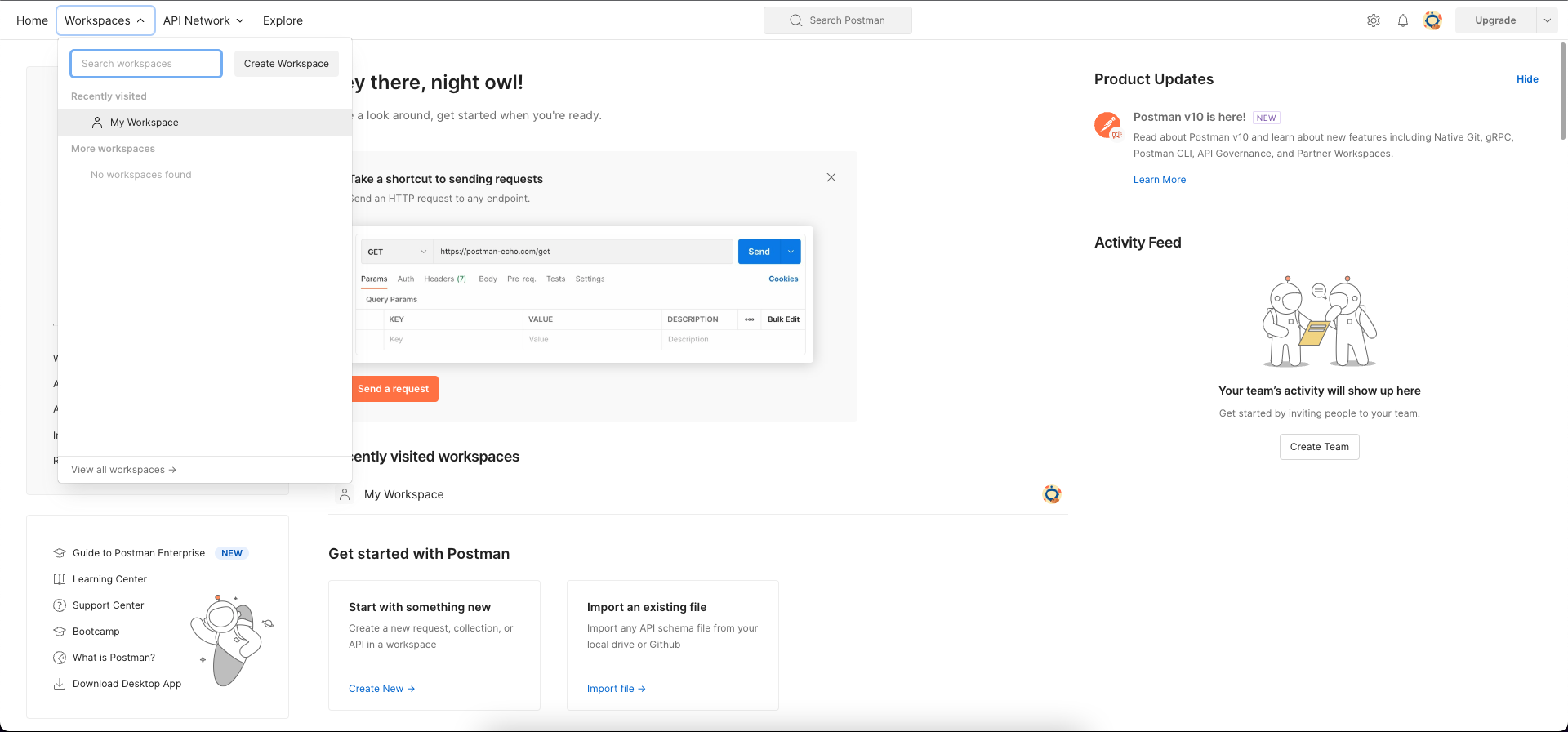The height and width of the screenshot is (732, 1568).
Task: Click the Search Postman bar
Action: (838, 20)
